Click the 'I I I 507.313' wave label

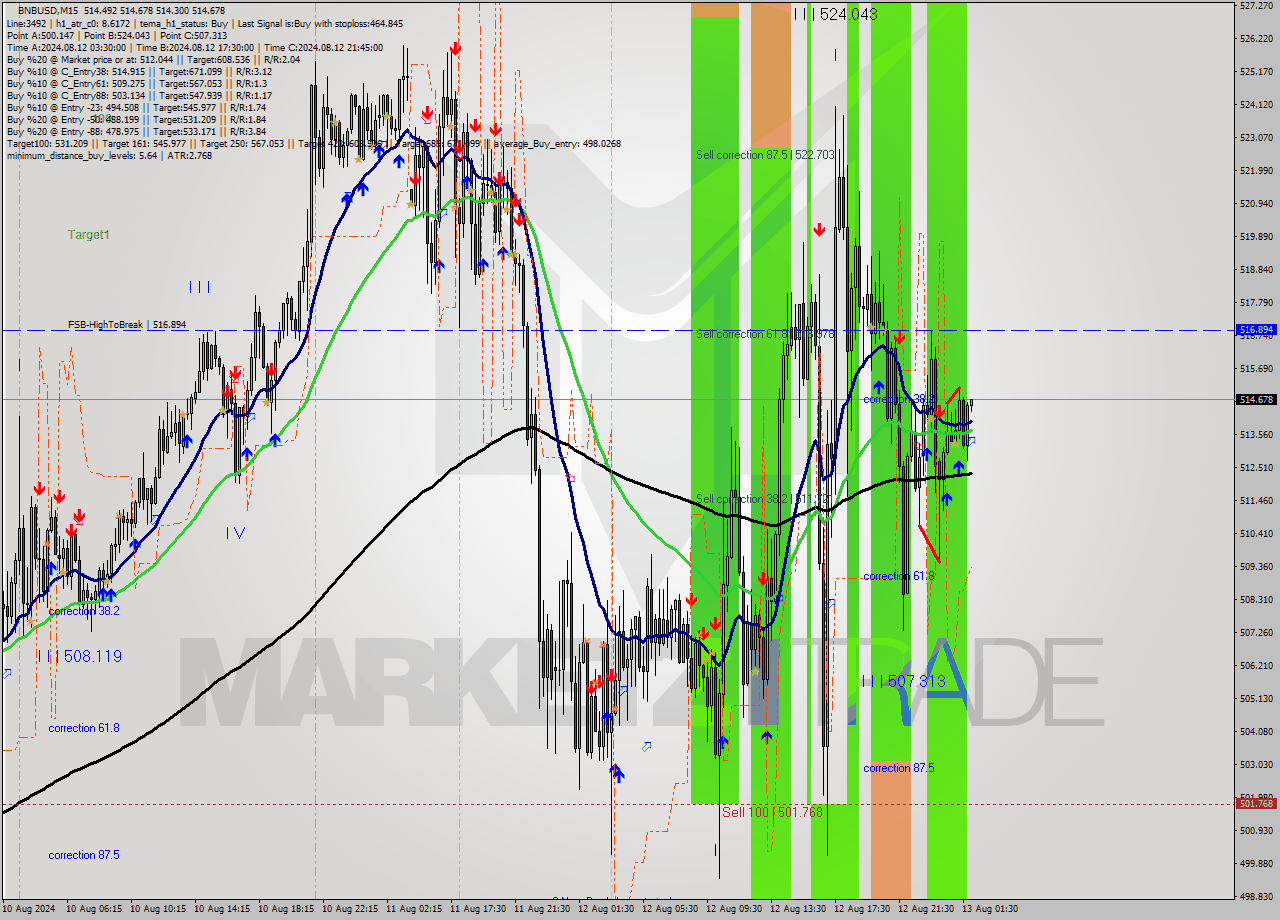coord(904,681)
